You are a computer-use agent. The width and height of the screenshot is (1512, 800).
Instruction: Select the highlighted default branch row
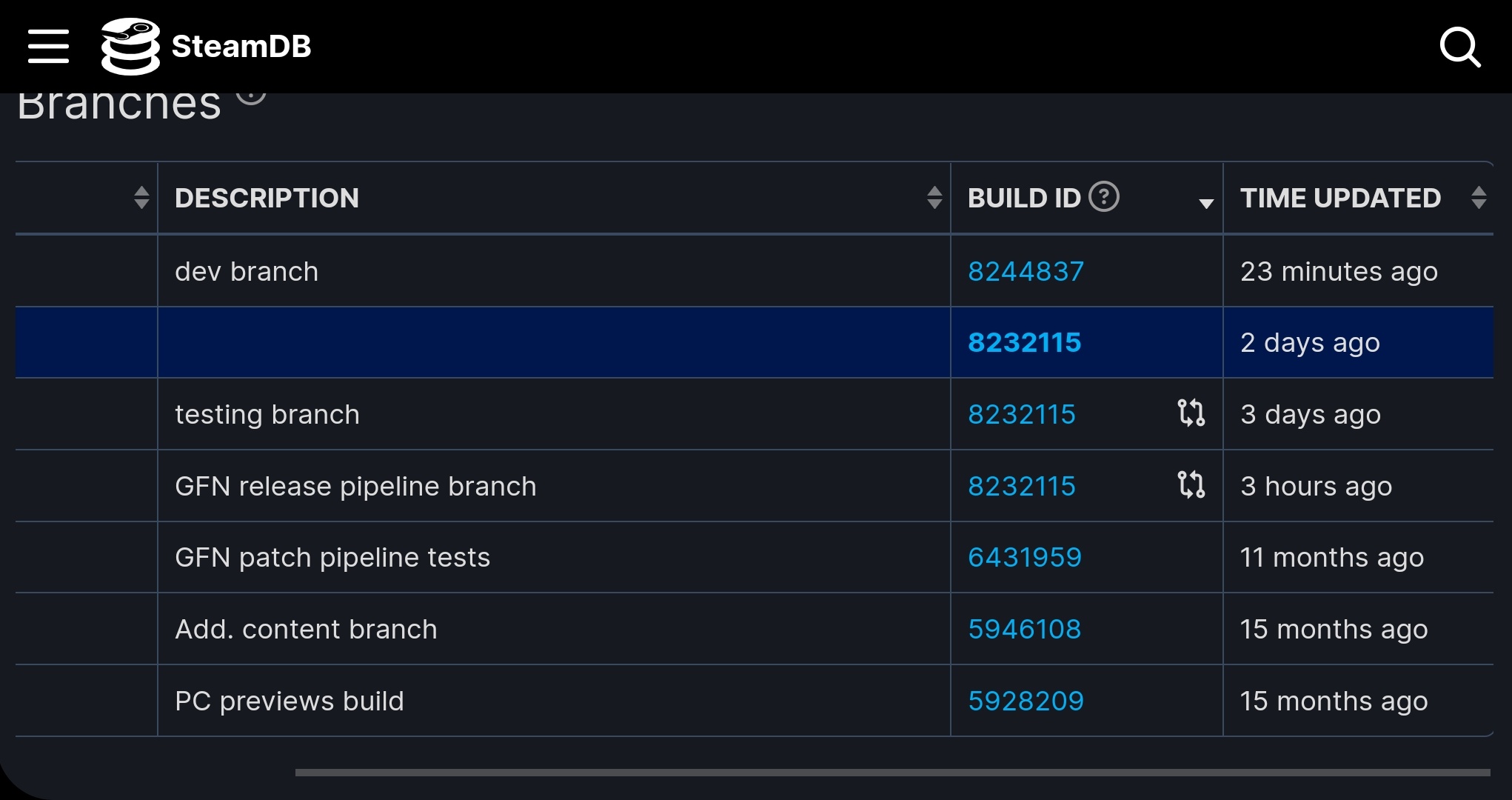point(756,342)
